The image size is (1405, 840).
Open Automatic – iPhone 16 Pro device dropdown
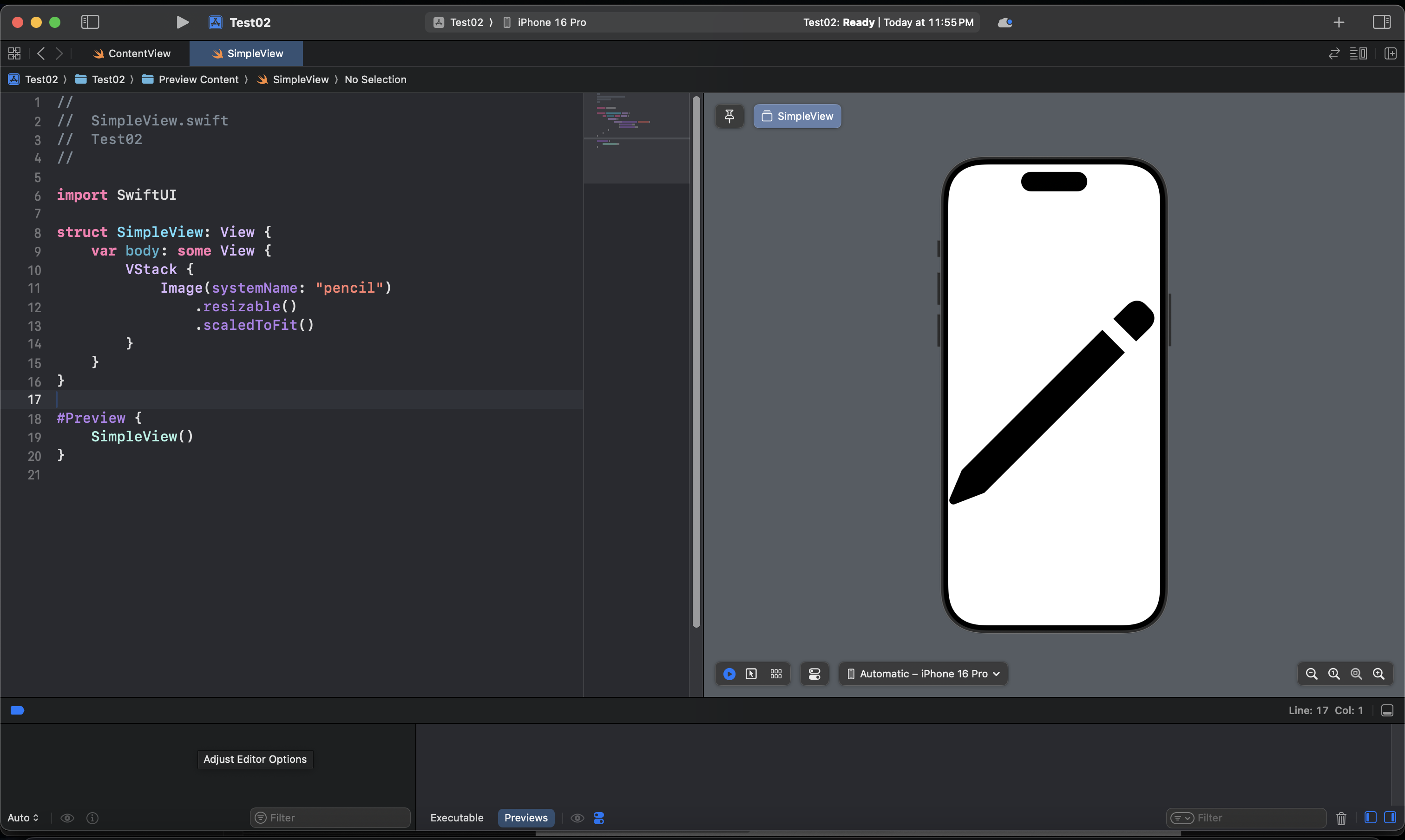923,674
